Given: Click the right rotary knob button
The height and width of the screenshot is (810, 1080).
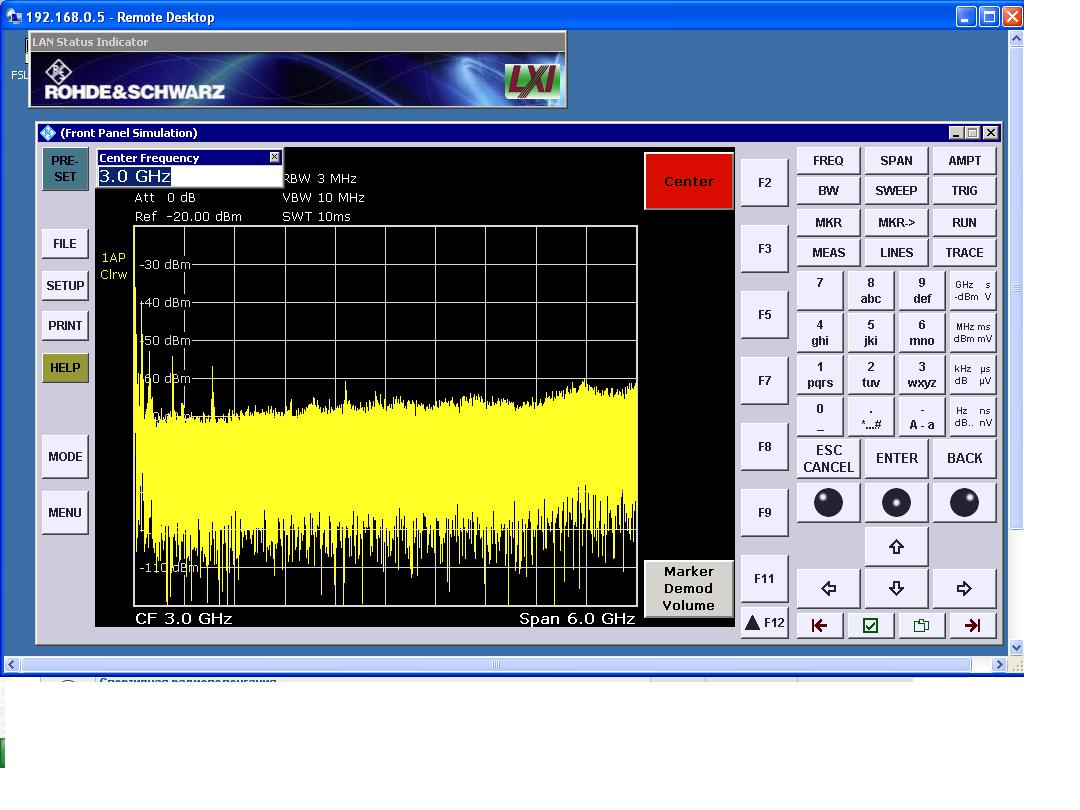Looking at the screenshot, I should pyautogui.click(x=964, y=502).
